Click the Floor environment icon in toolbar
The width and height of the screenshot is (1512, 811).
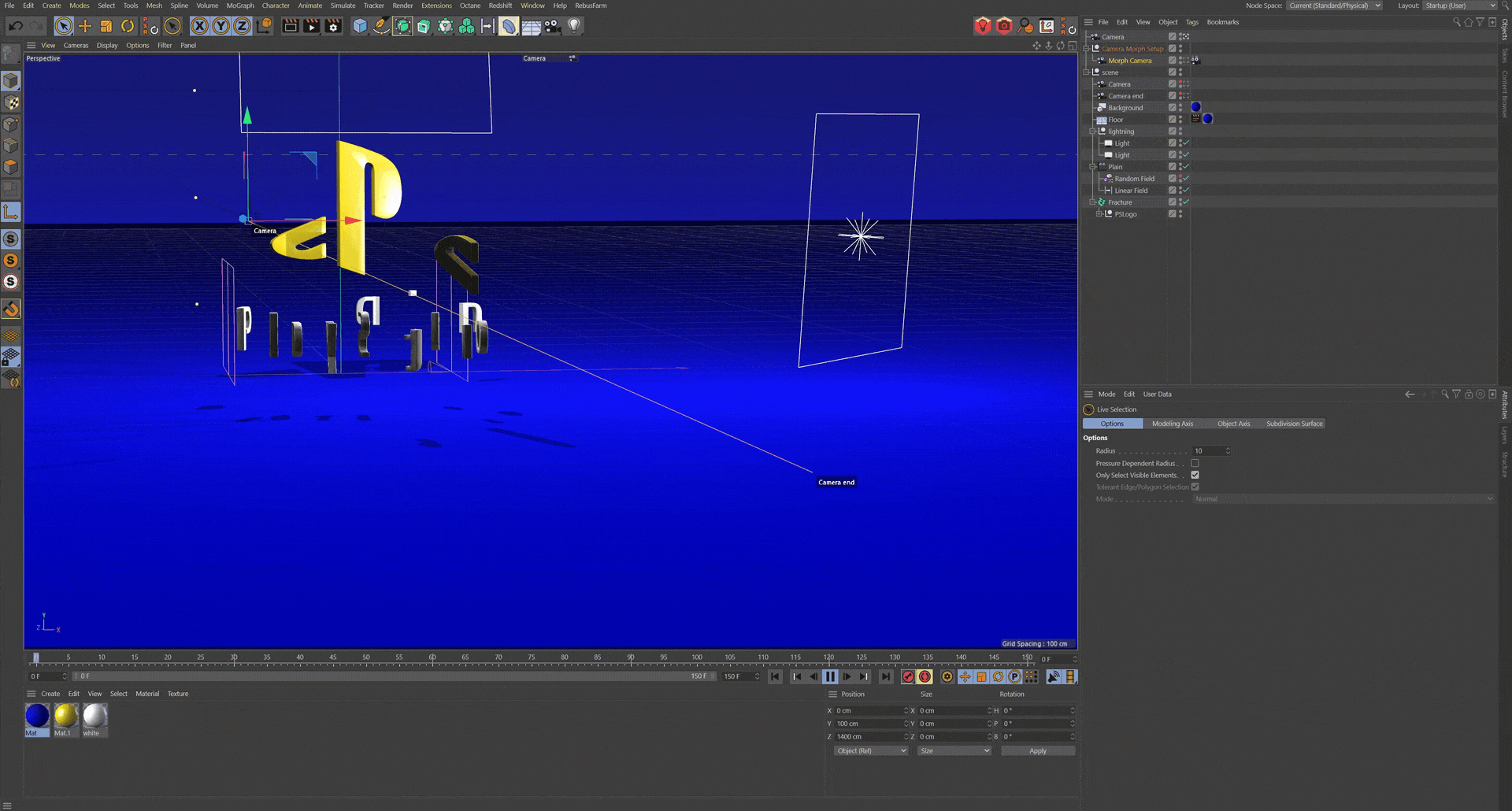532,26
